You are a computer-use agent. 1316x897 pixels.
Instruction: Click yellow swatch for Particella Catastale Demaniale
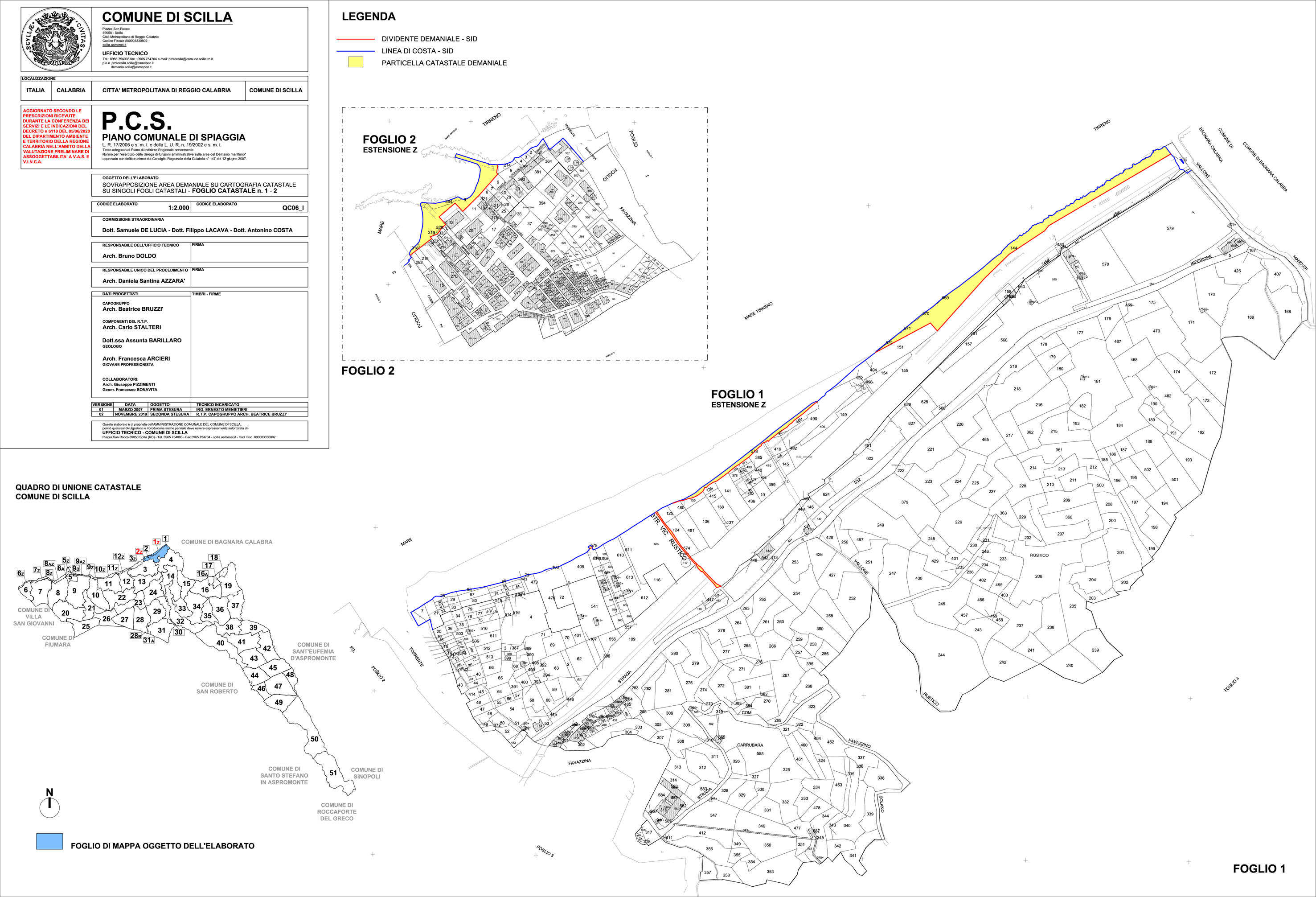click(356, 62)
